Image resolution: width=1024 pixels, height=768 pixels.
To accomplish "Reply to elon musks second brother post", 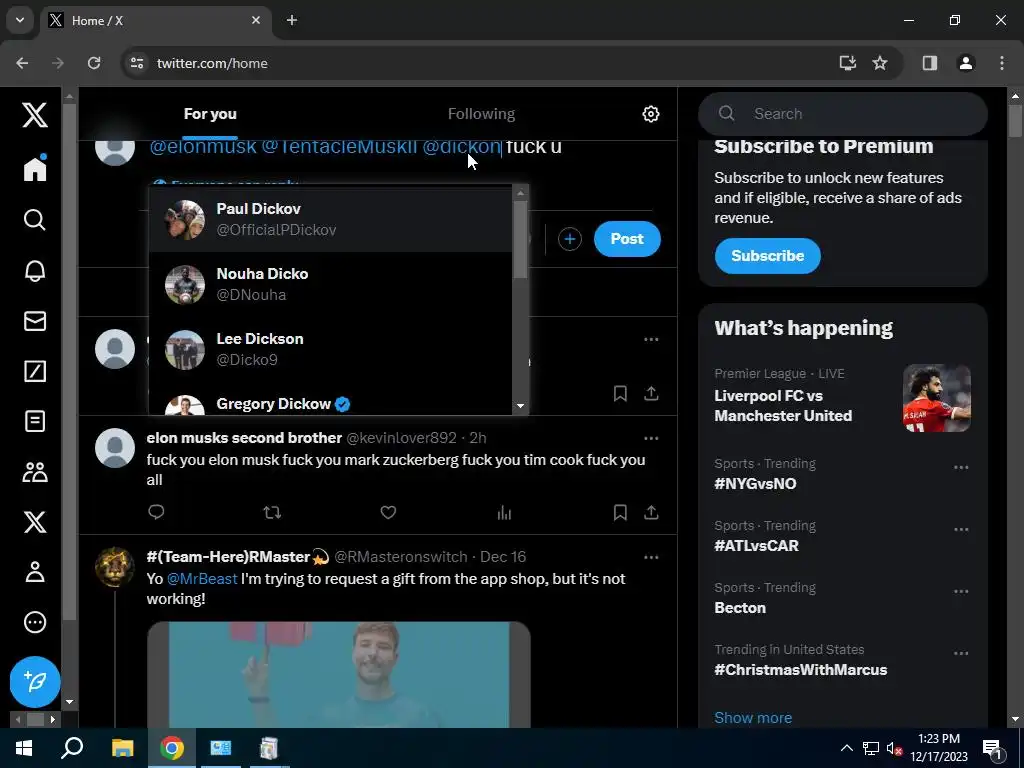I will [x=156, y=513].
